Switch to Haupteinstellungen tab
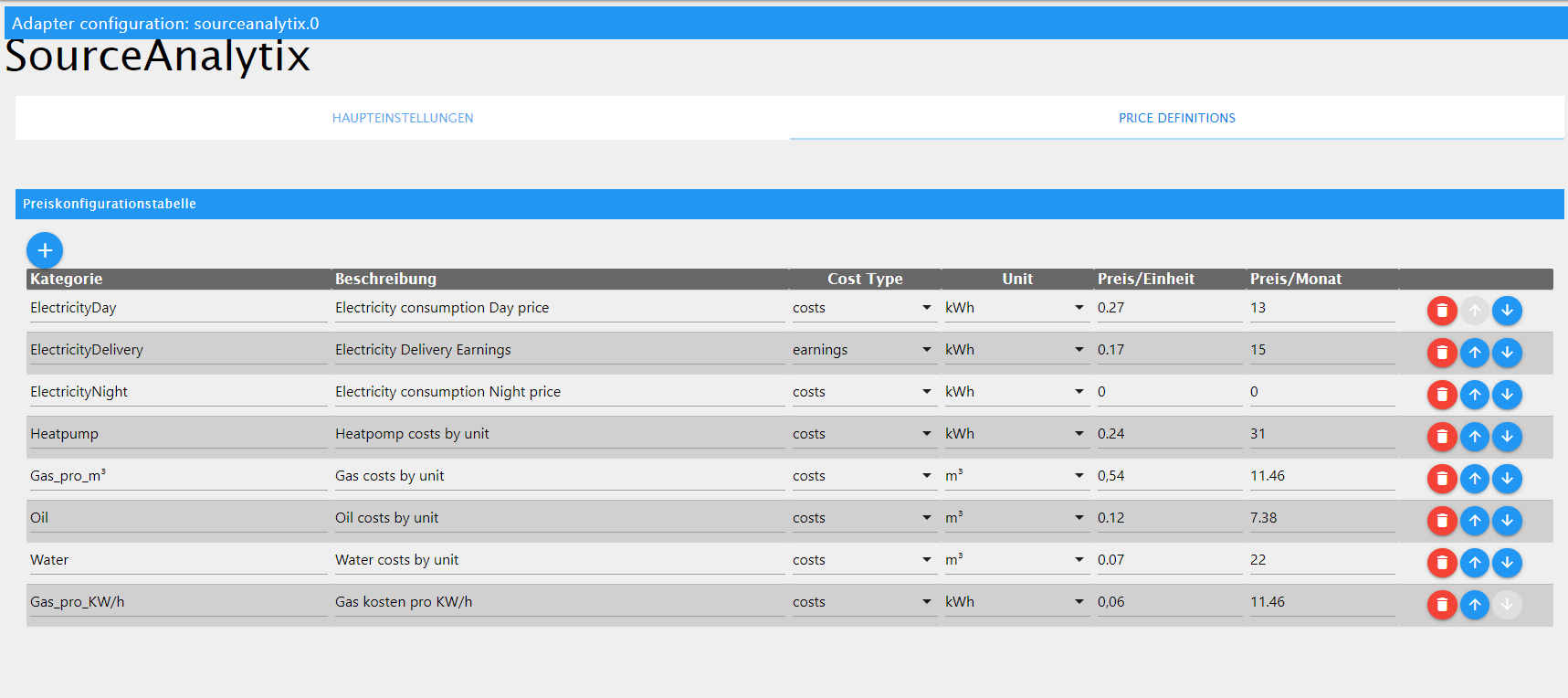 [403, 118]
